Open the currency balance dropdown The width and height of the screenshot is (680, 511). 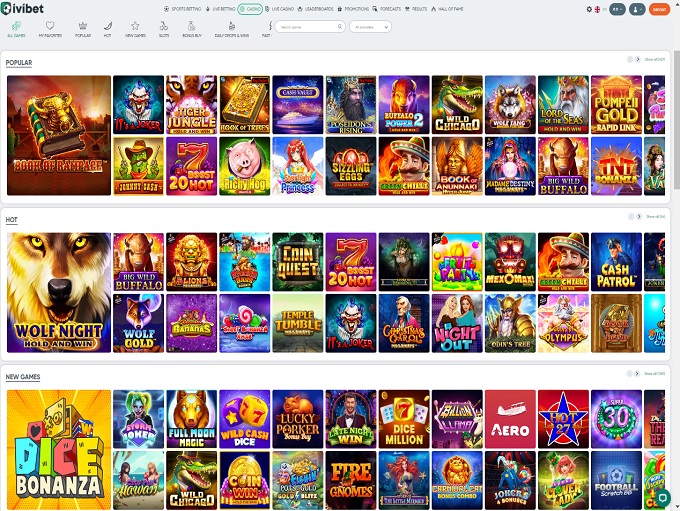pos(617,9)
